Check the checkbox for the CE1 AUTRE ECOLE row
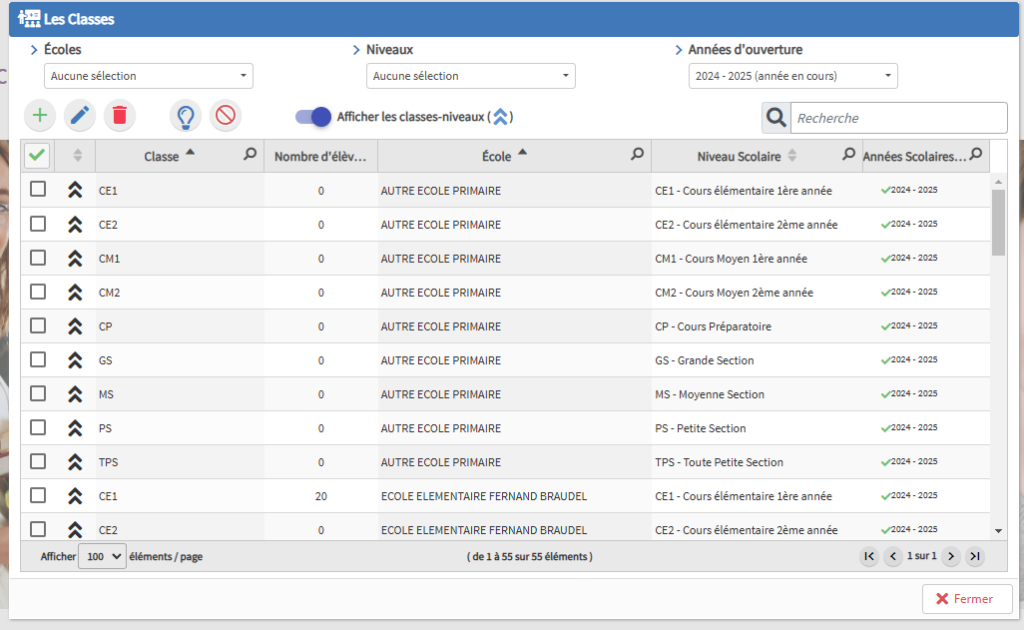The height and width of the screenshot is (630, 1024). click(38, 190)
